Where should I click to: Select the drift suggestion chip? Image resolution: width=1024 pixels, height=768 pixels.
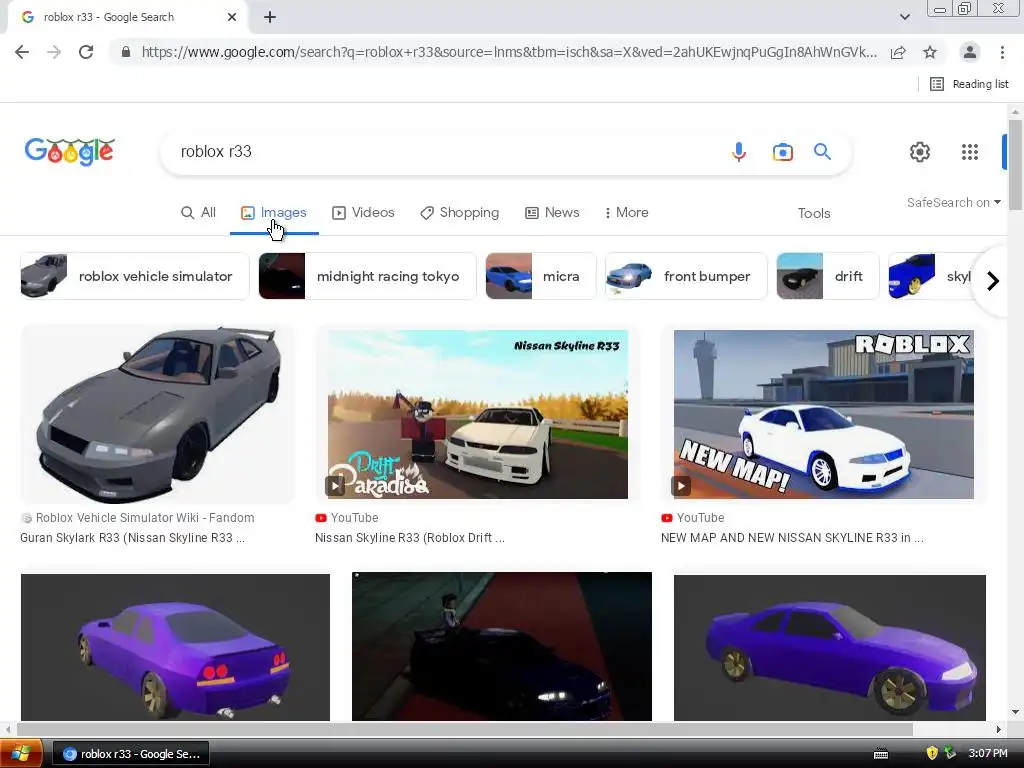pyautogui.click(x=827, y=276)
